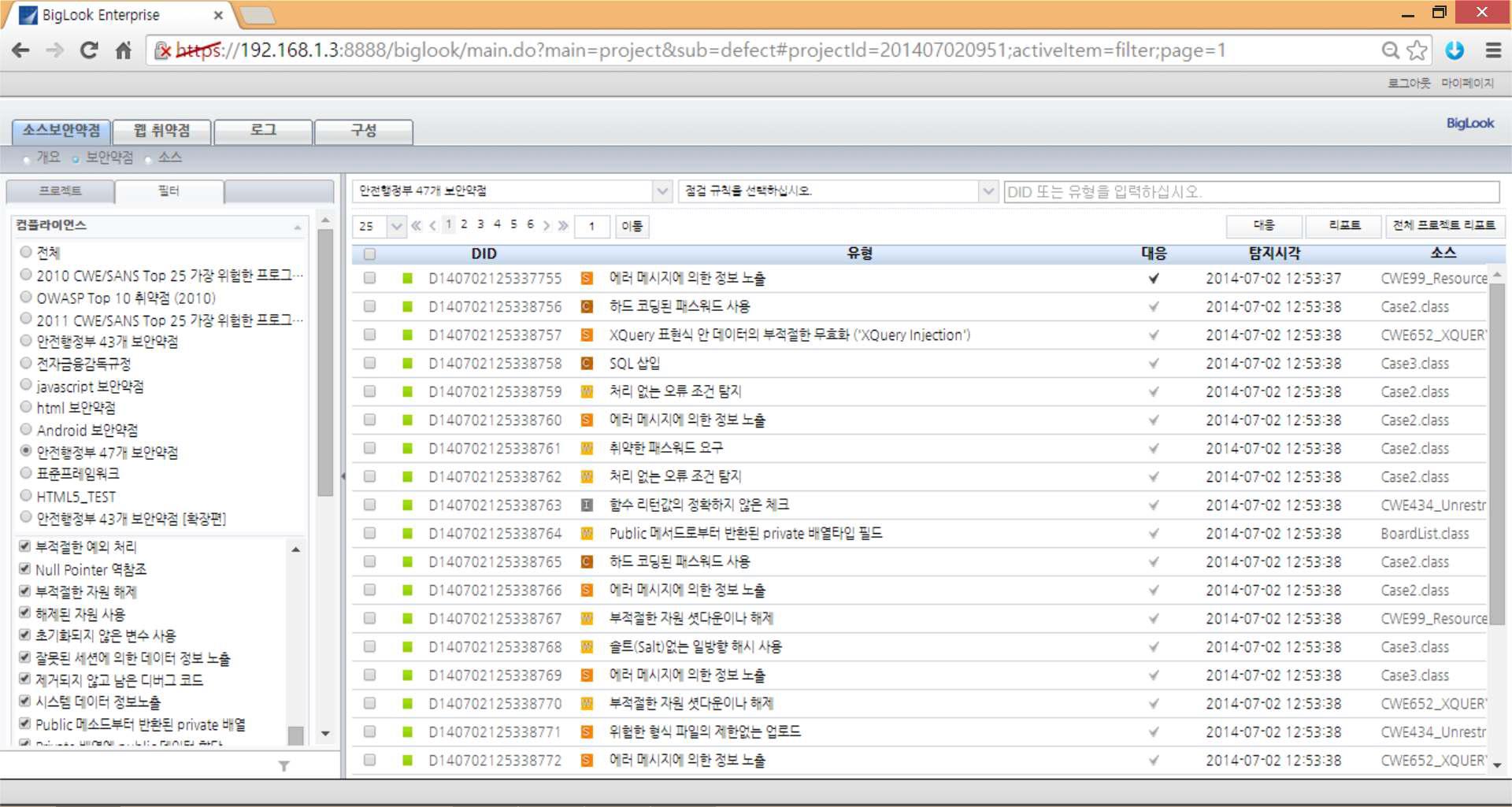Reload the page with the refresh icon
This screenshot has height=807, width=1512.
point(89,50)
